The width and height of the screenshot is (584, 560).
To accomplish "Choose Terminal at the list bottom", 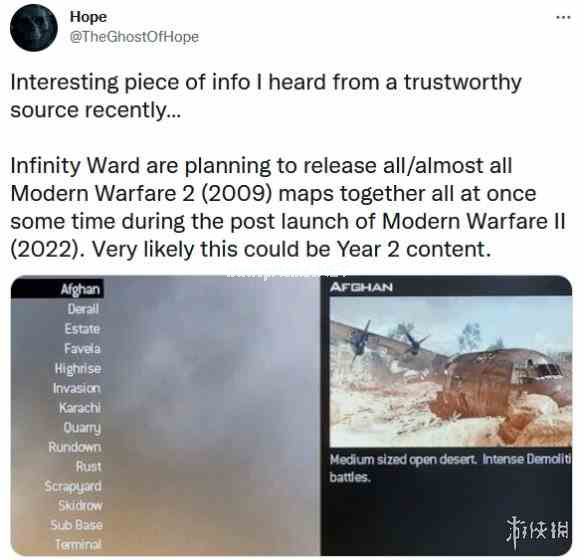I will click(79, 545).
